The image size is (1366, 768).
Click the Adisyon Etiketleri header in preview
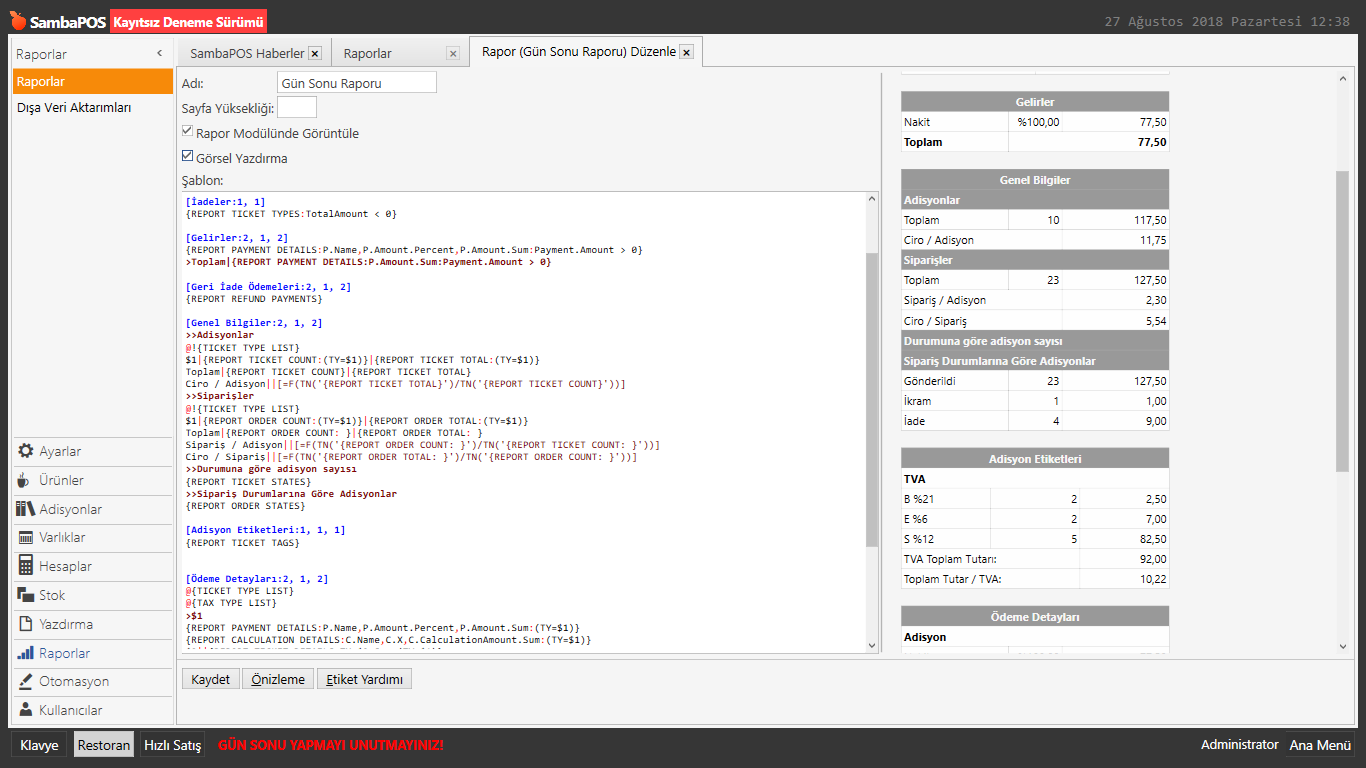click(1035, 459)
